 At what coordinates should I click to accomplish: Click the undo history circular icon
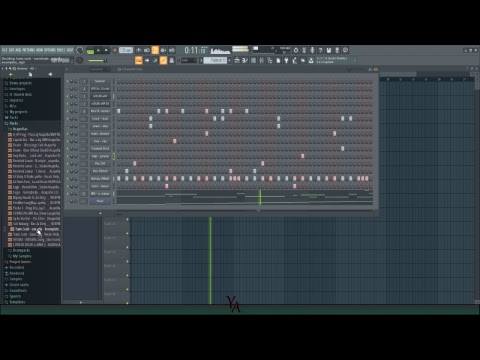point(296,50)
